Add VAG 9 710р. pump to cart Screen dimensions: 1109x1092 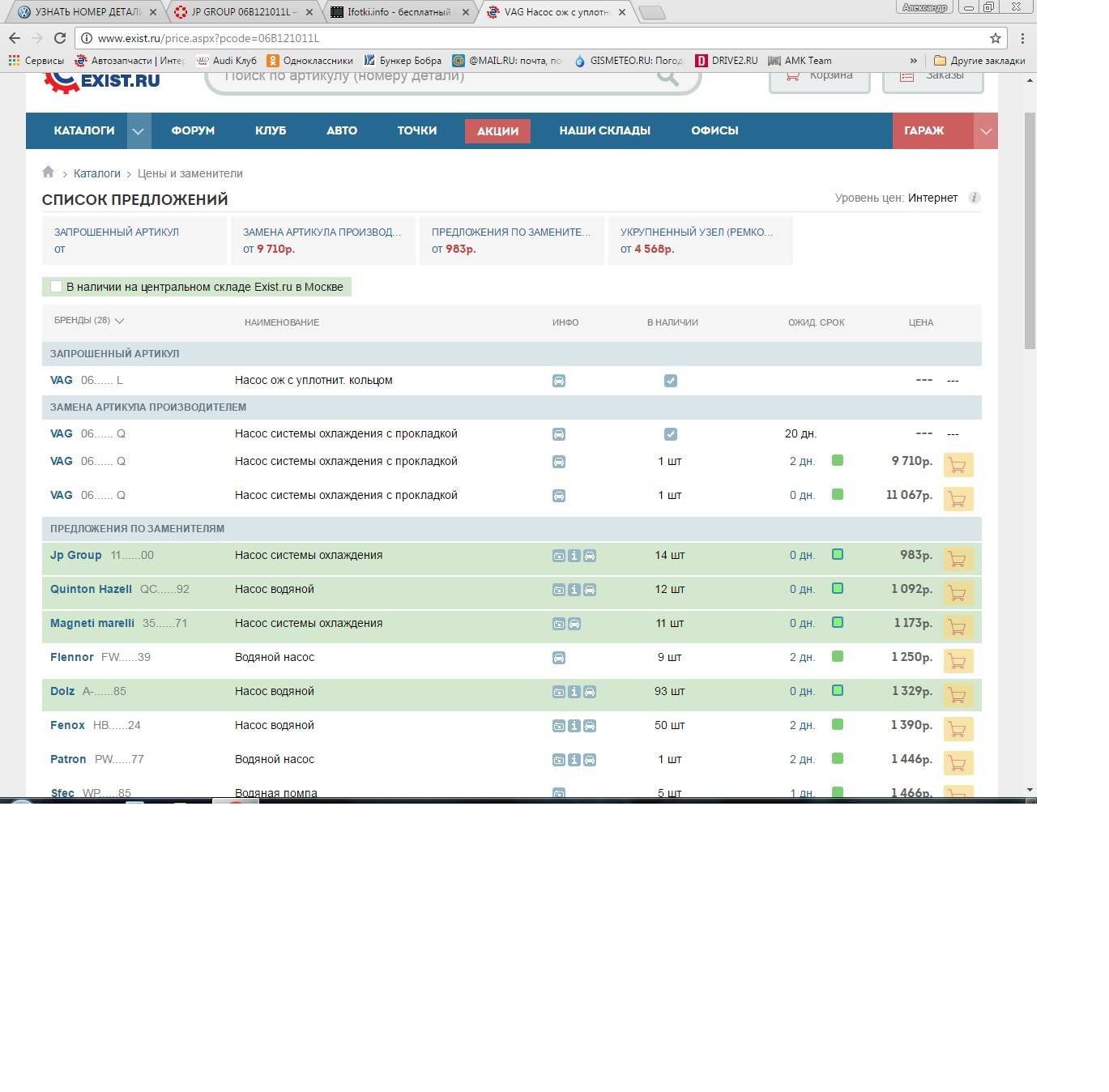958,465
